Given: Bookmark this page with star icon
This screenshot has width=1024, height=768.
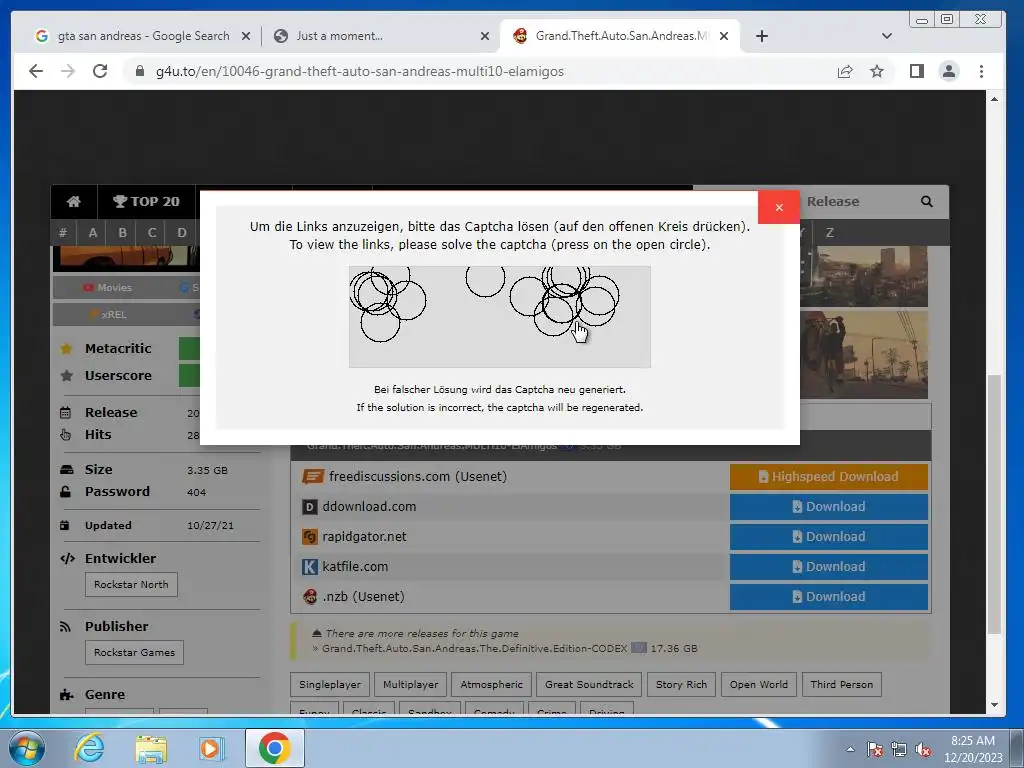Looking at the screenshot, I should coord(877,71).
